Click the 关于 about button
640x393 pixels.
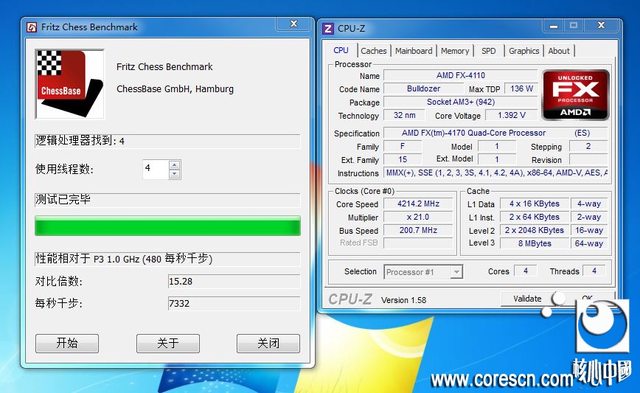click(x=168, y=343)
